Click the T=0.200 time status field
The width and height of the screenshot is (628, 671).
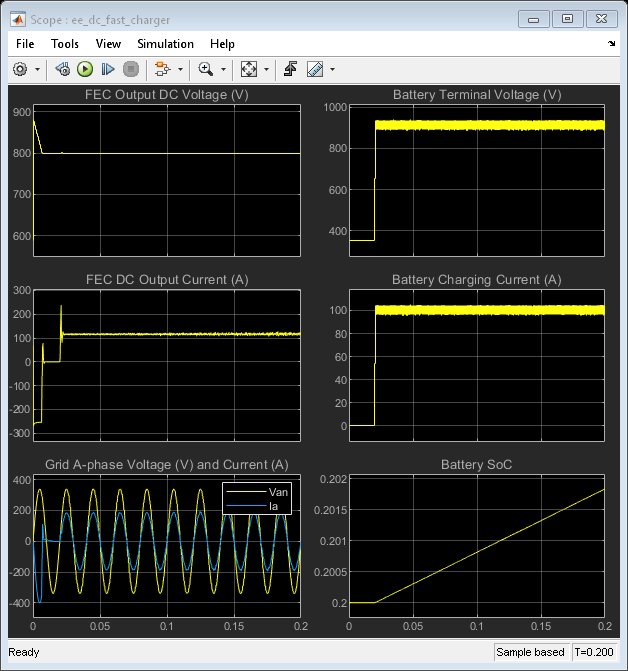594,652
